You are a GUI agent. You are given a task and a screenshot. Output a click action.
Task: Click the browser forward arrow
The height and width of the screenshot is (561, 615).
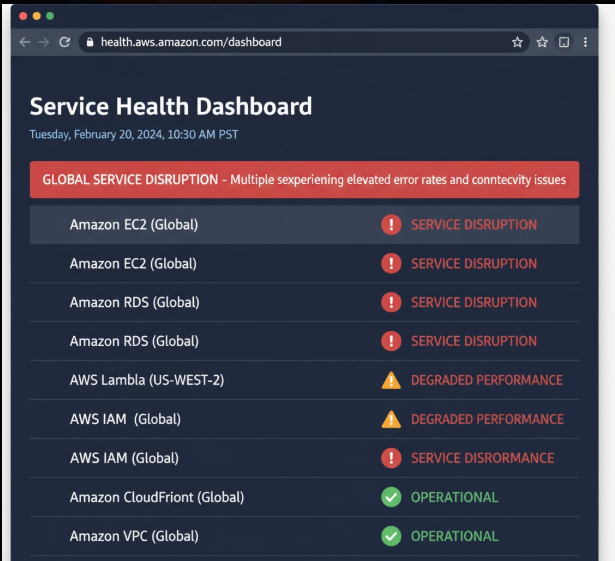tap(44, 42)
